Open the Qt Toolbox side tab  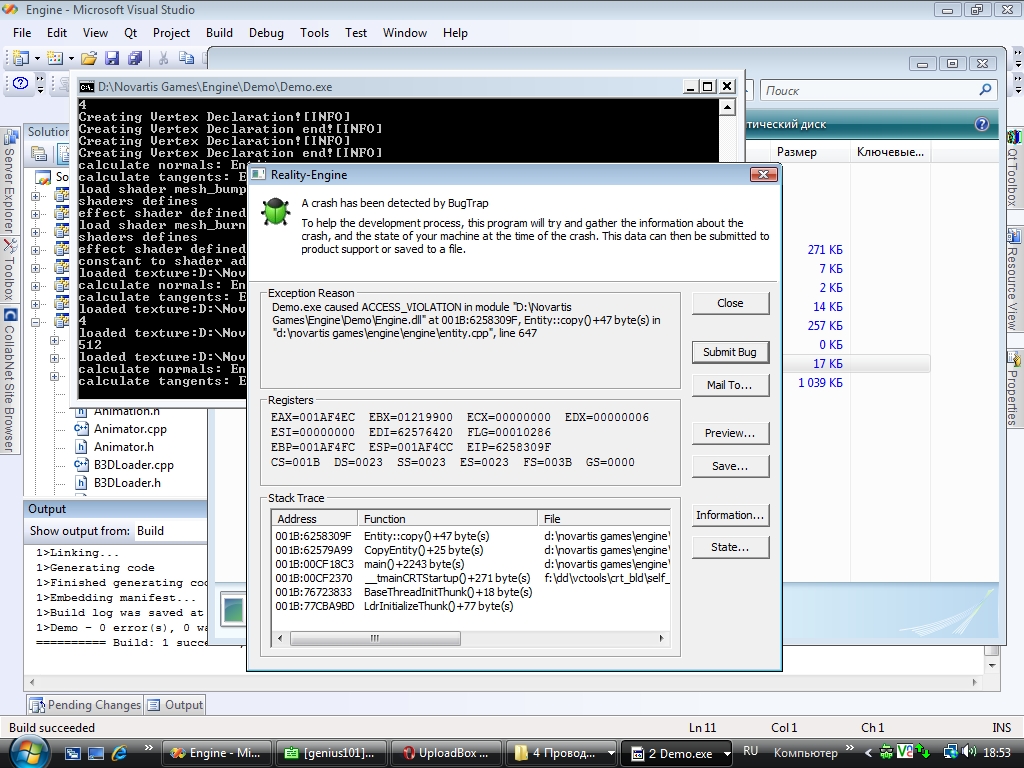1014,168
